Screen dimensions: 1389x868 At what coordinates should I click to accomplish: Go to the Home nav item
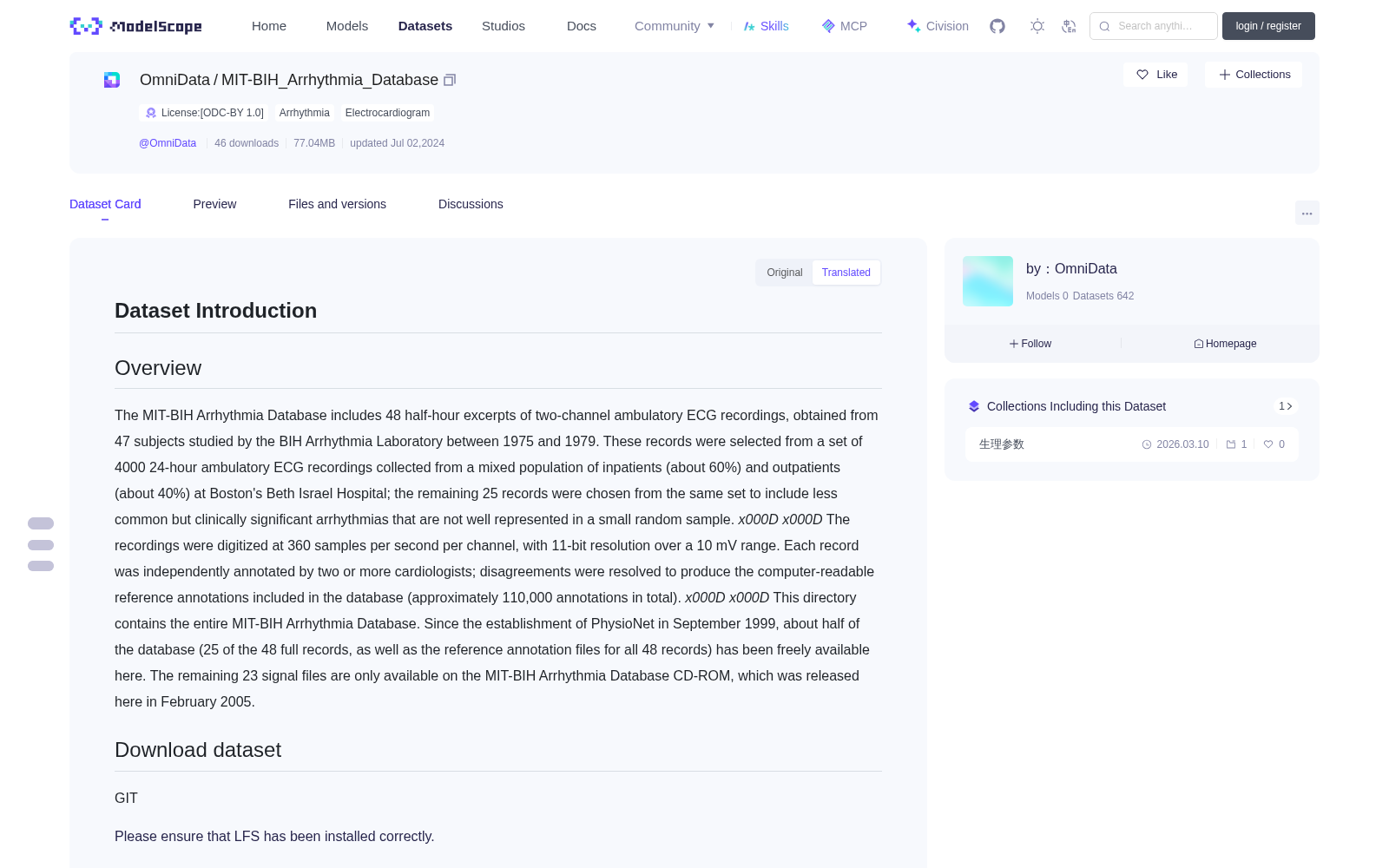[x=269, y=26]
